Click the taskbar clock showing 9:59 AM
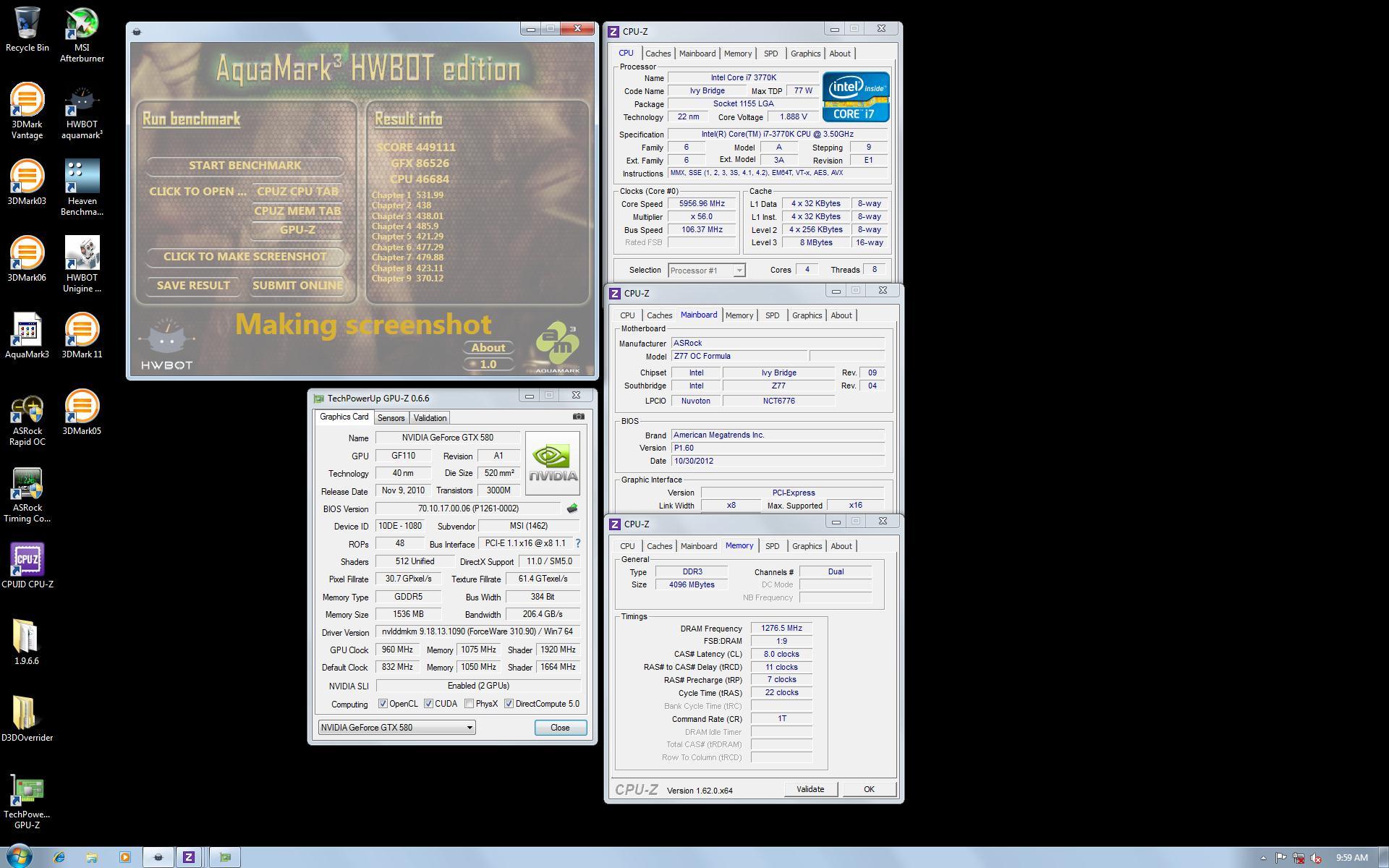 (1351, 858)
